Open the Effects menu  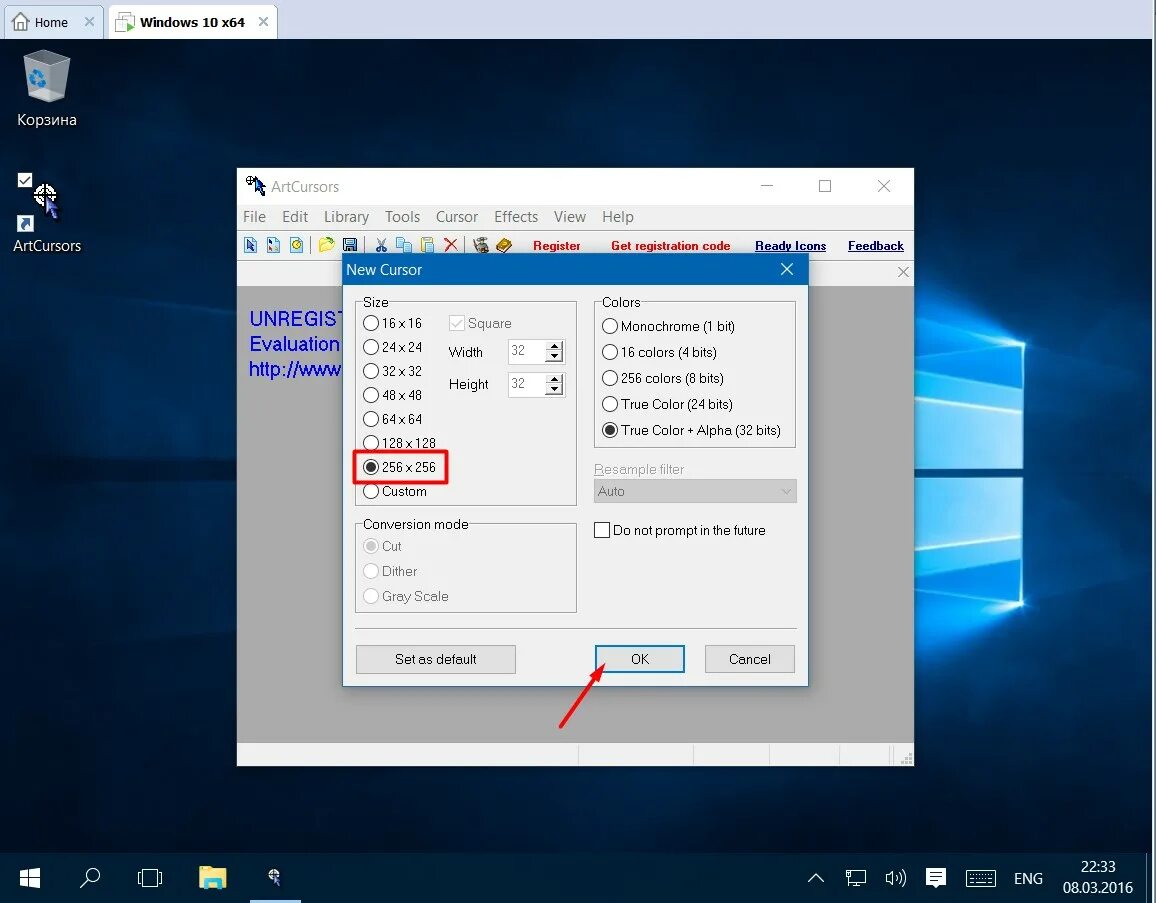coord(515,217)
